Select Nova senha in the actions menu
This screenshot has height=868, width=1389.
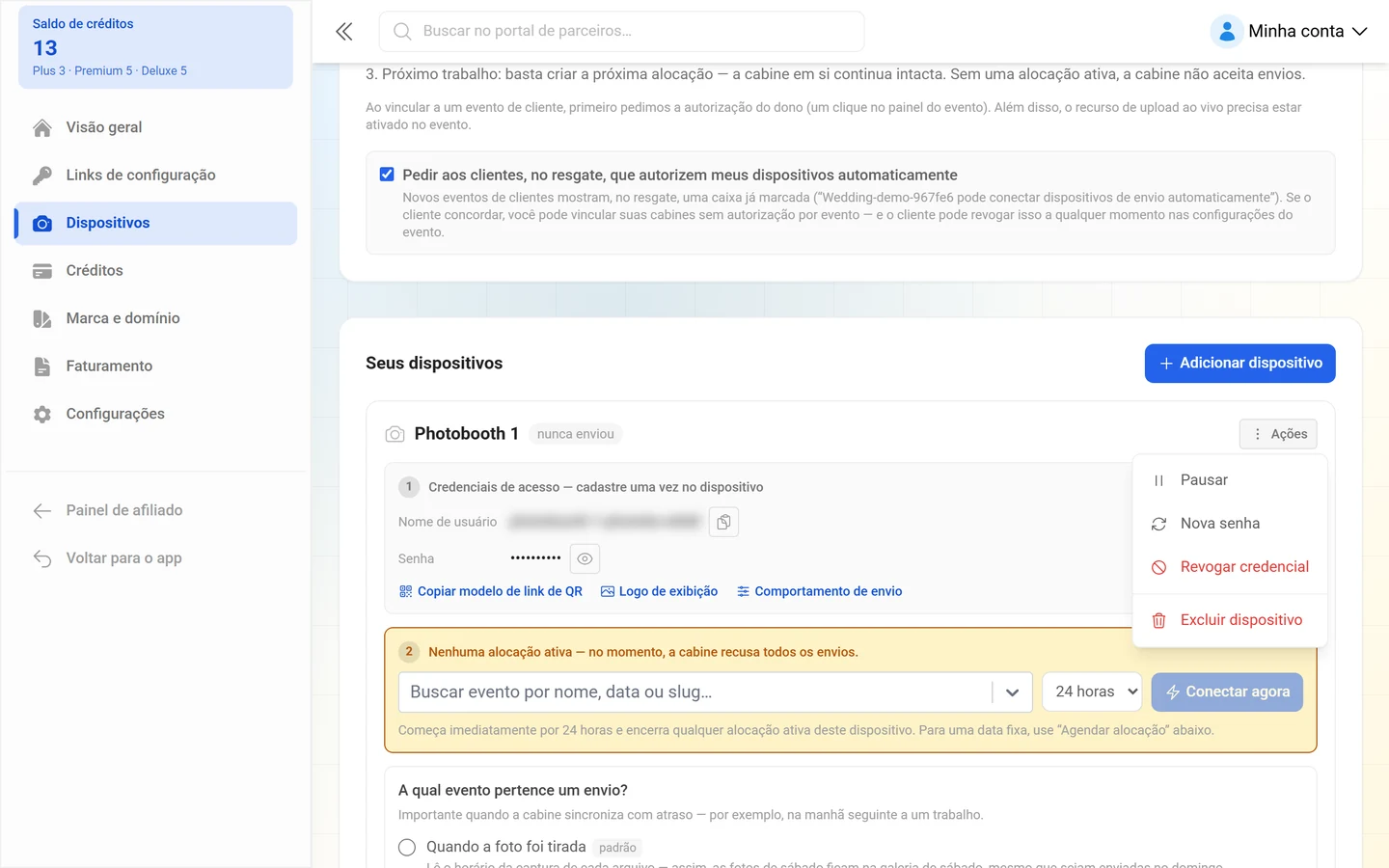(1230, 524)
